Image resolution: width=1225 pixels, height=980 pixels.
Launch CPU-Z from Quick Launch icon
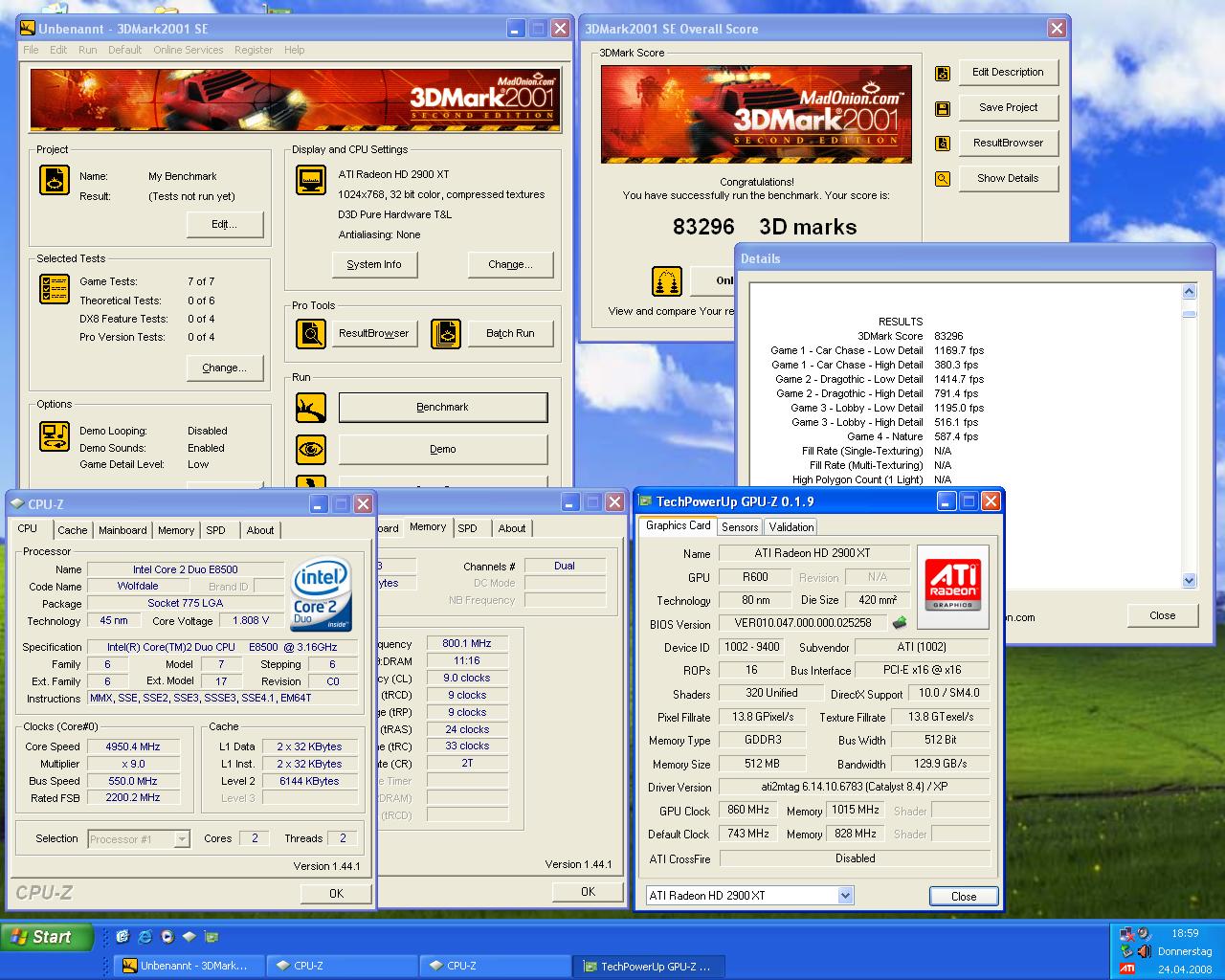189,937
